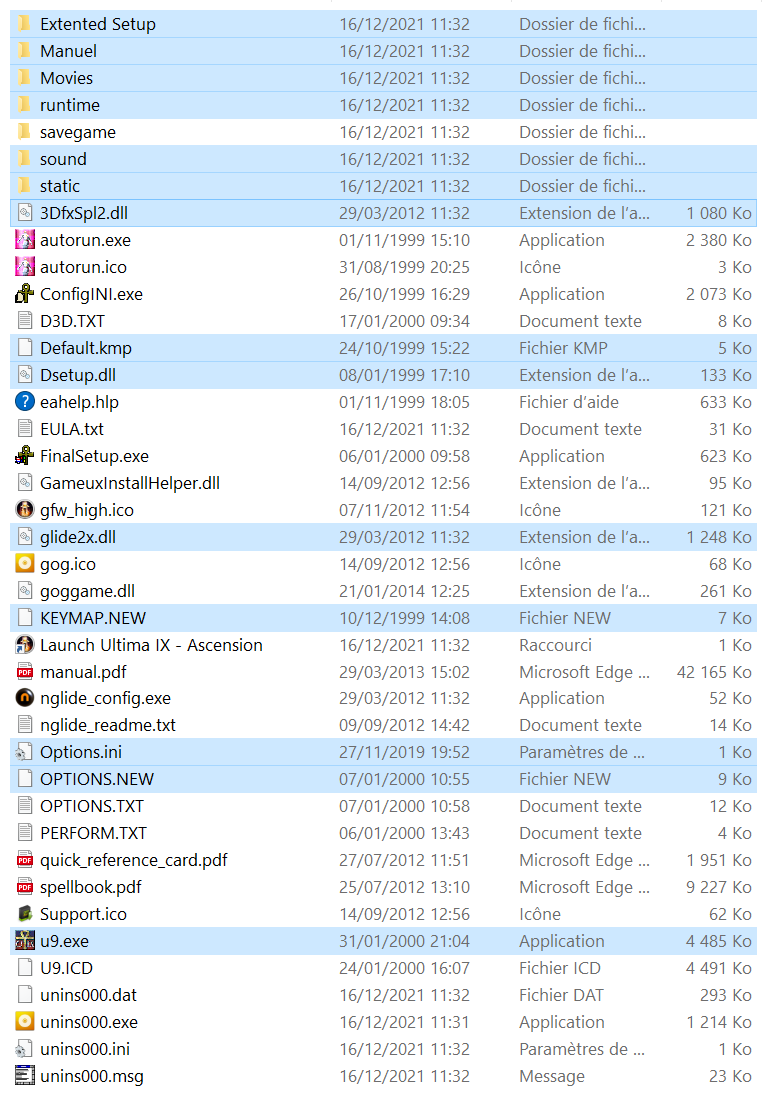Viewport: 772px width, 1103px height.
Task: Click the eahelp.hlp help file icon
Action: coord(25,402)
